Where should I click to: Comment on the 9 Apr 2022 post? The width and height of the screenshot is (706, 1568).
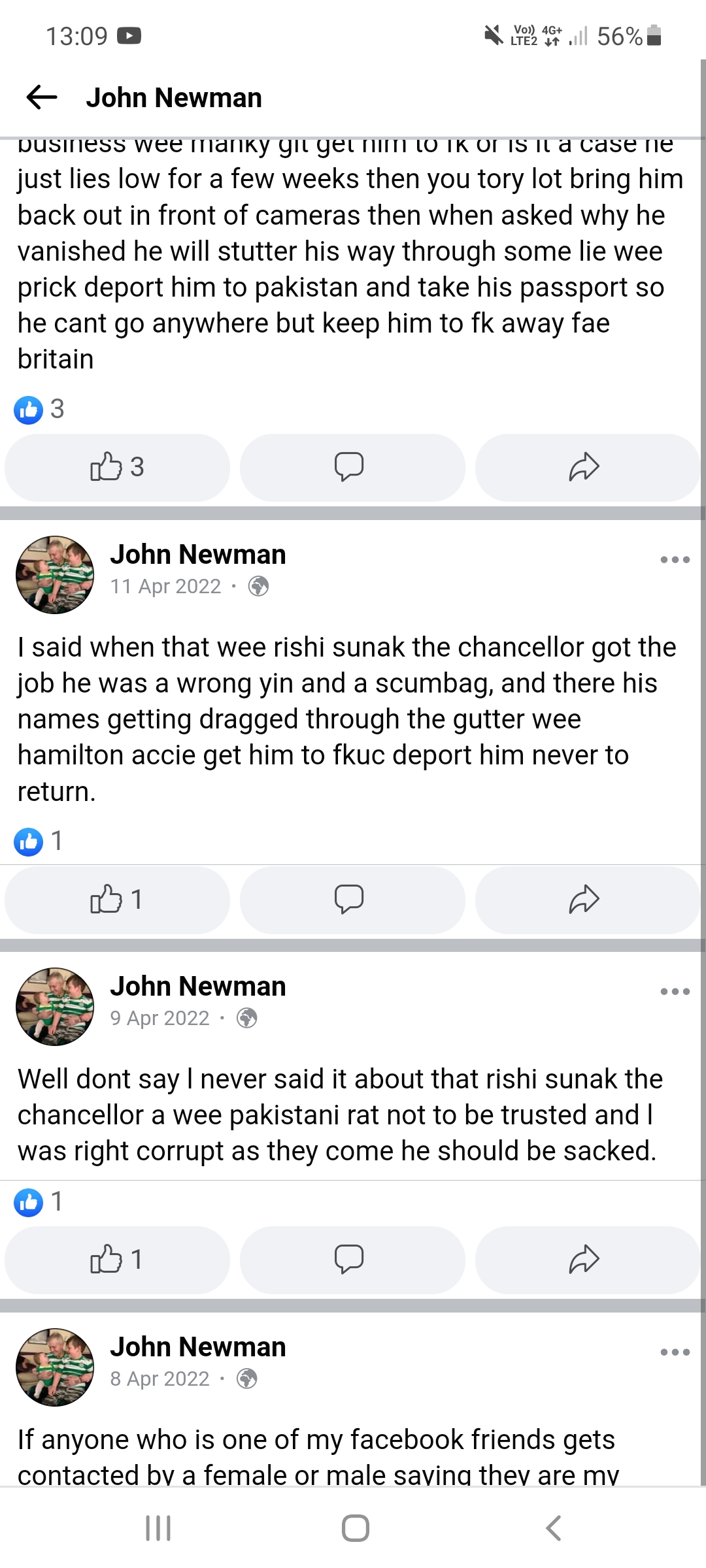[349, 1260]
